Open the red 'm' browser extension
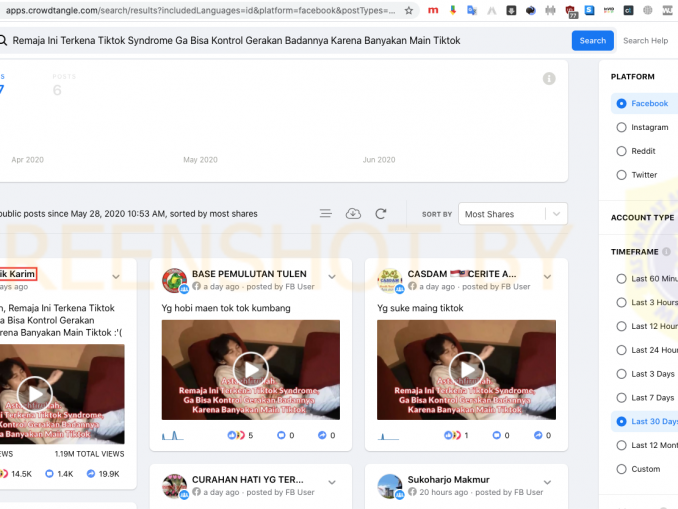The width and height of the screenshot is (678, 509). (433, 10)
